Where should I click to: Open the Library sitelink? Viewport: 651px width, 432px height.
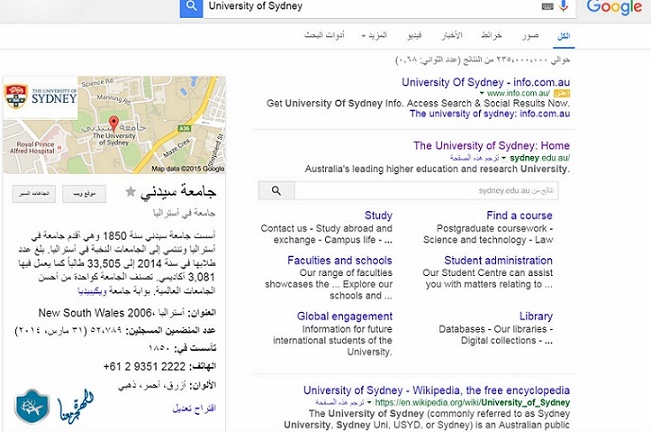tap(536, 316)
